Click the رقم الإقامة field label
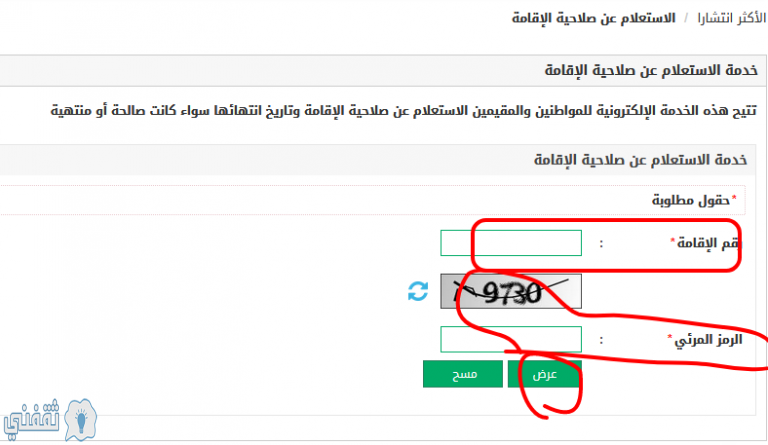This screenshot has height=445, width=768. (x=710, y=243)
